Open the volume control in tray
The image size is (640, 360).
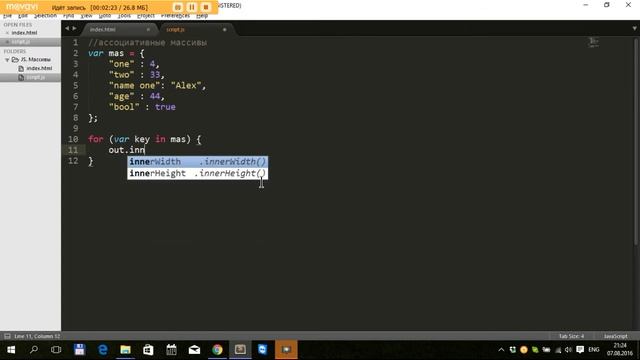568,350
